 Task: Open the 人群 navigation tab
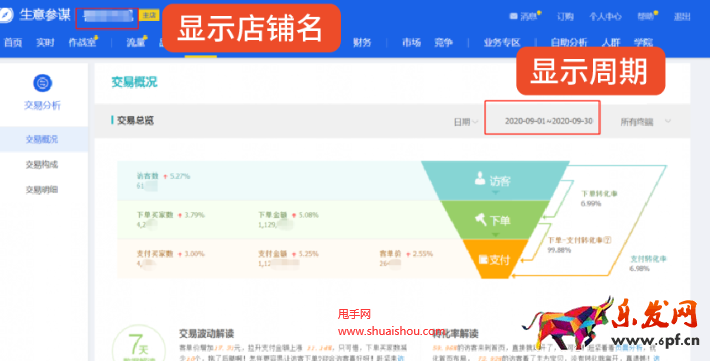(611, 43)
